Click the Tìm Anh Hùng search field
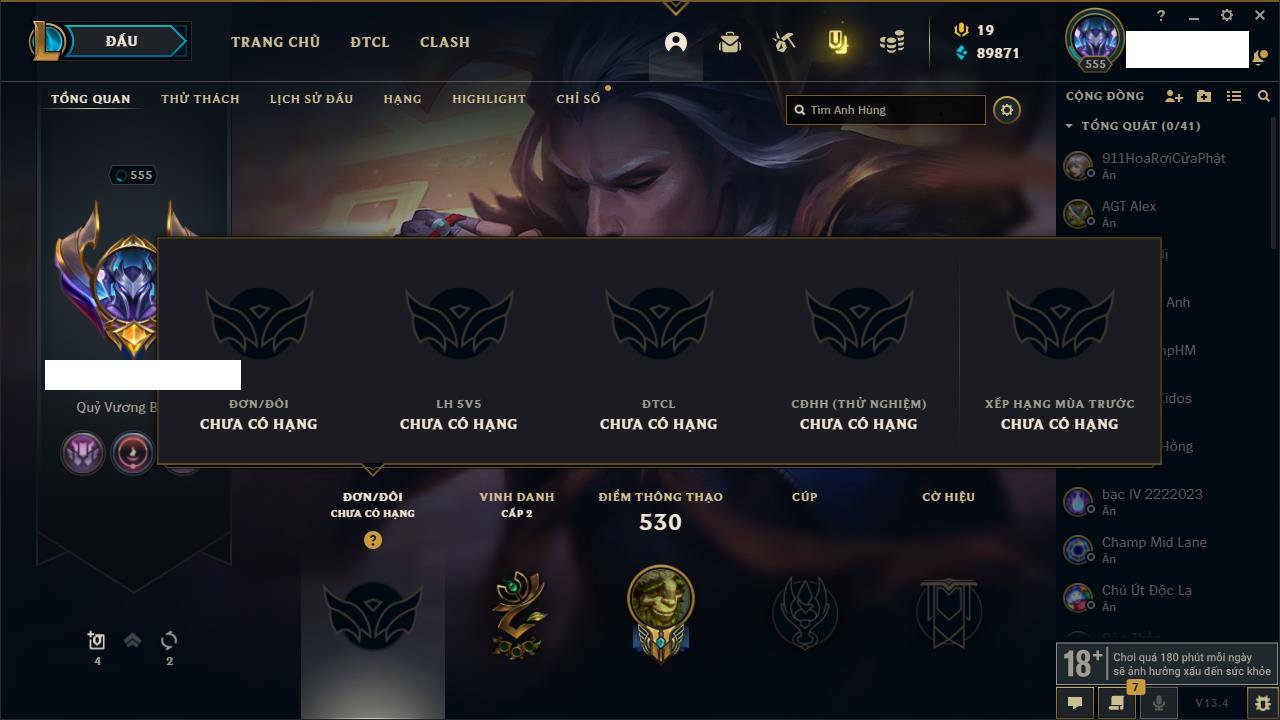 click(x=886, y=110)
